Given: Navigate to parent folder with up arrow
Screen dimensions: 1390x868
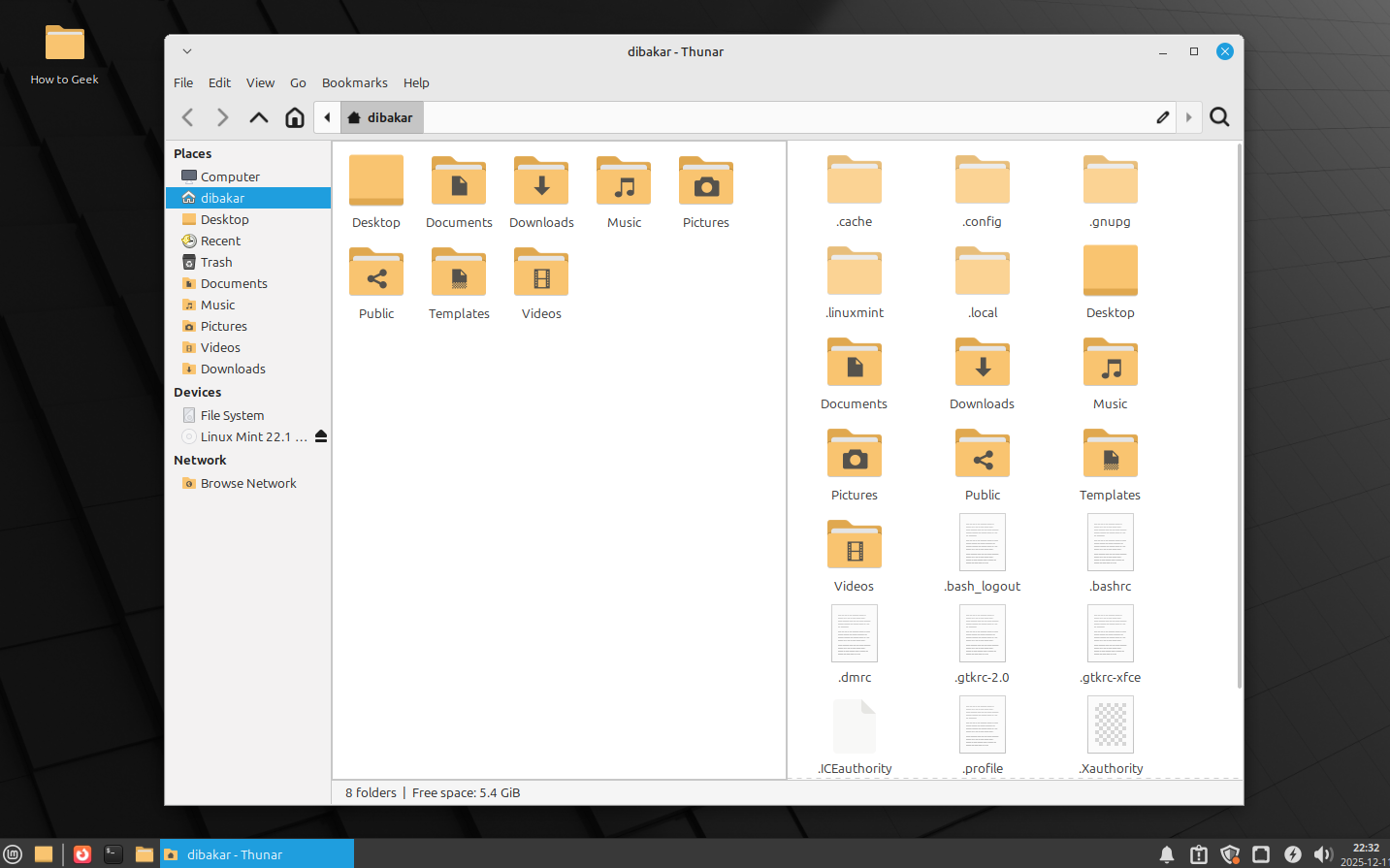Looking at the screenshot, I should pos(258,117).
